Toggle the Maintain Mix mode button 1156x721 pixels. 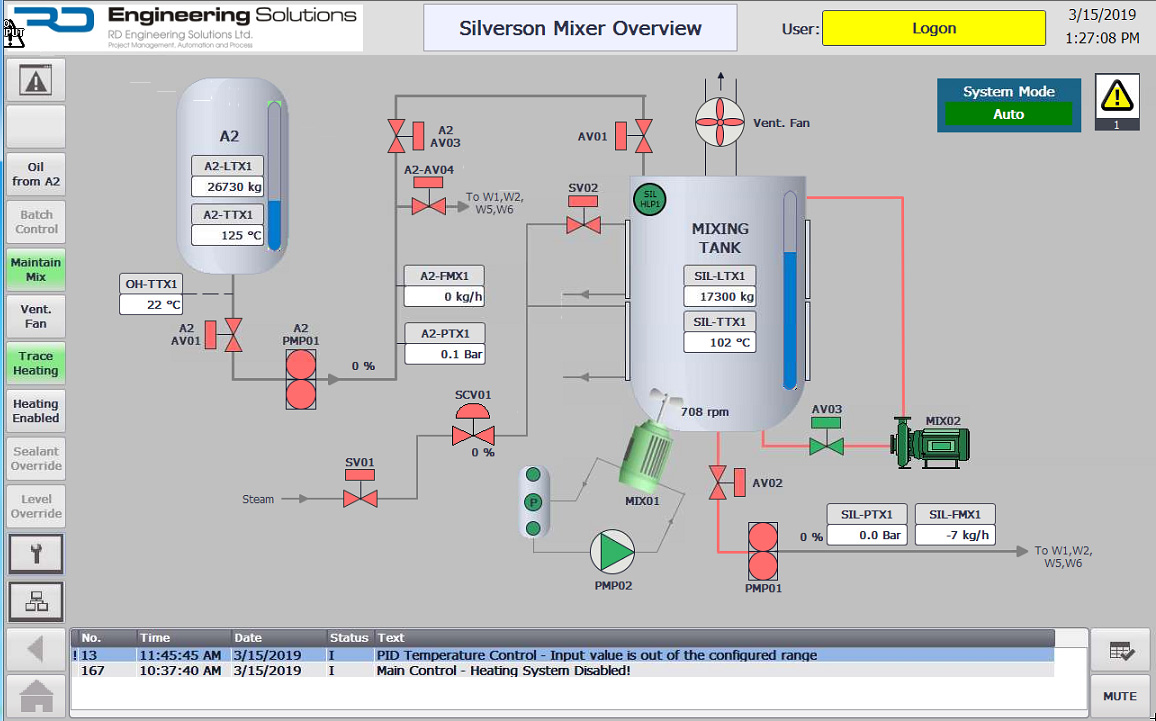36,269
